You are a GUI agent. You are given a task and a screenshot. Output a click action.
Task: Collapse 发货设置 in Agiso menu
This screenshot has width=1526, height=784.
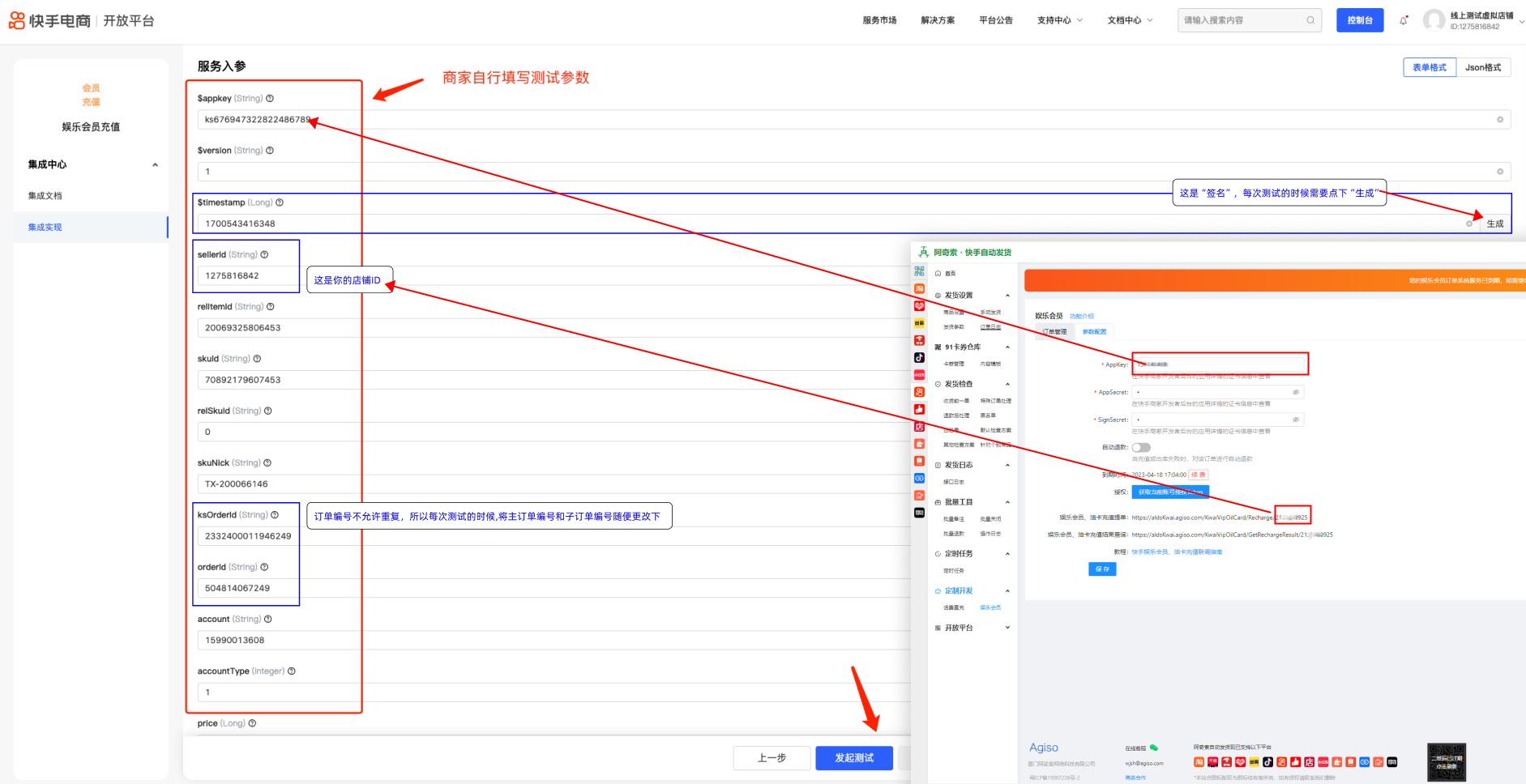(x=1007, y=296)
